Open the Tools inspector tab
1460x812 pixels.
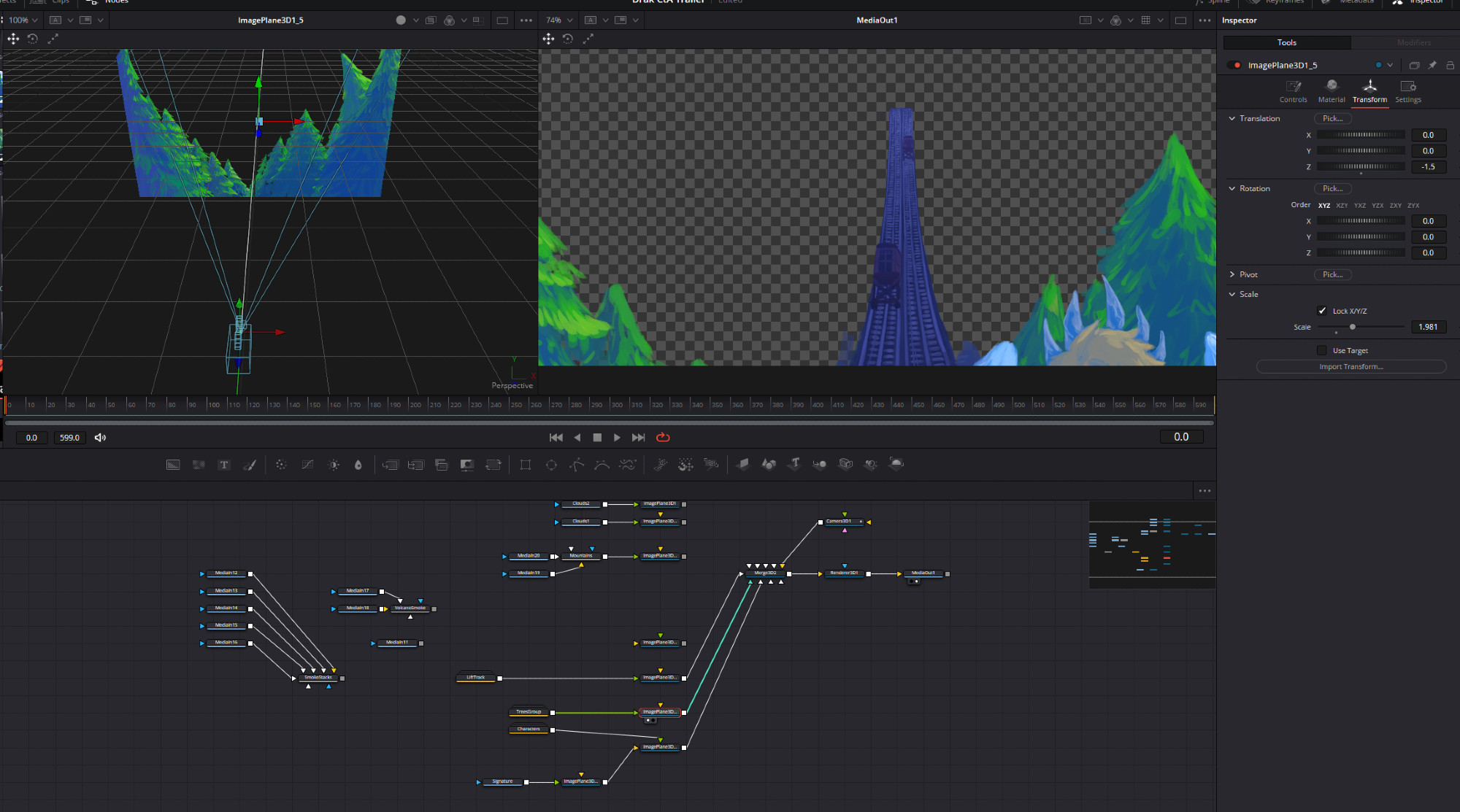1287,42
